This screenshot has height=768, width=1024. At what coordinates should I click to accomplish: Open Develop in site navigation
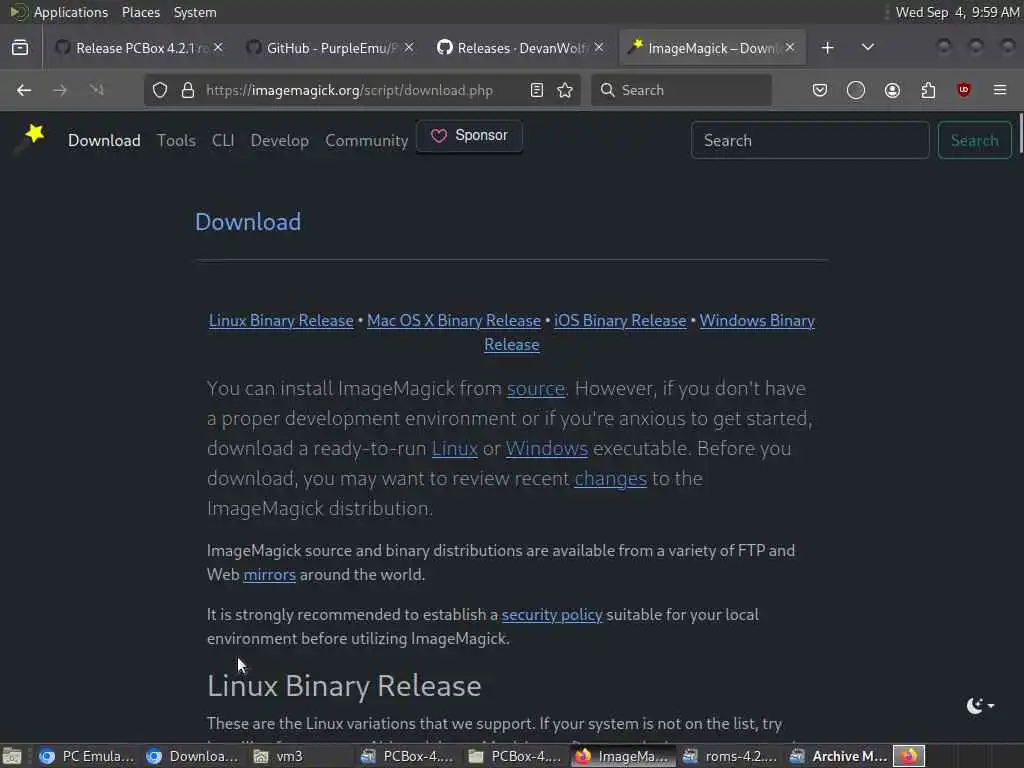(280, 140)
